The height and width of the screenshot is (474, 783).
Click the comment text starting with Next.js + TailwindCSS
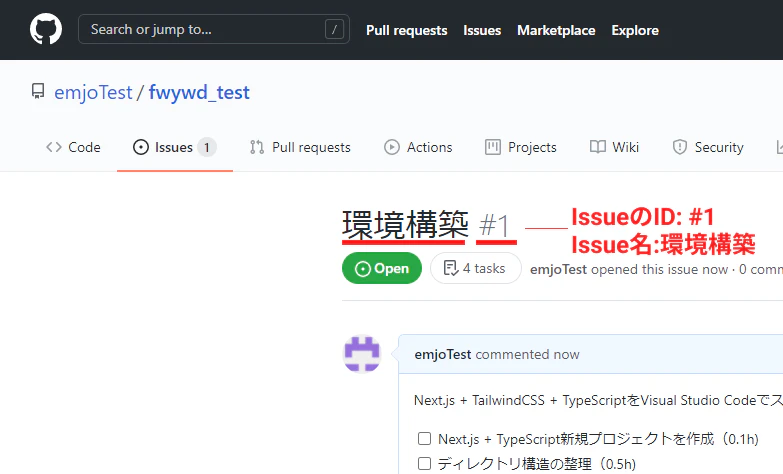598,401
